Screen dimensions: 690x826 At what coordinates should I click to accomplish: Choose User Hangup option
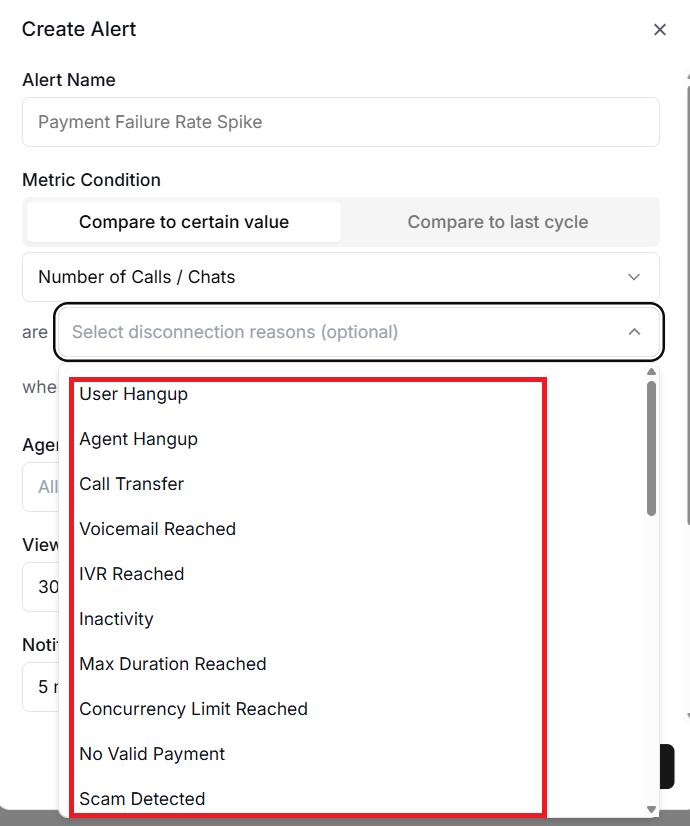pyautogui.click(x=134, y=394)
